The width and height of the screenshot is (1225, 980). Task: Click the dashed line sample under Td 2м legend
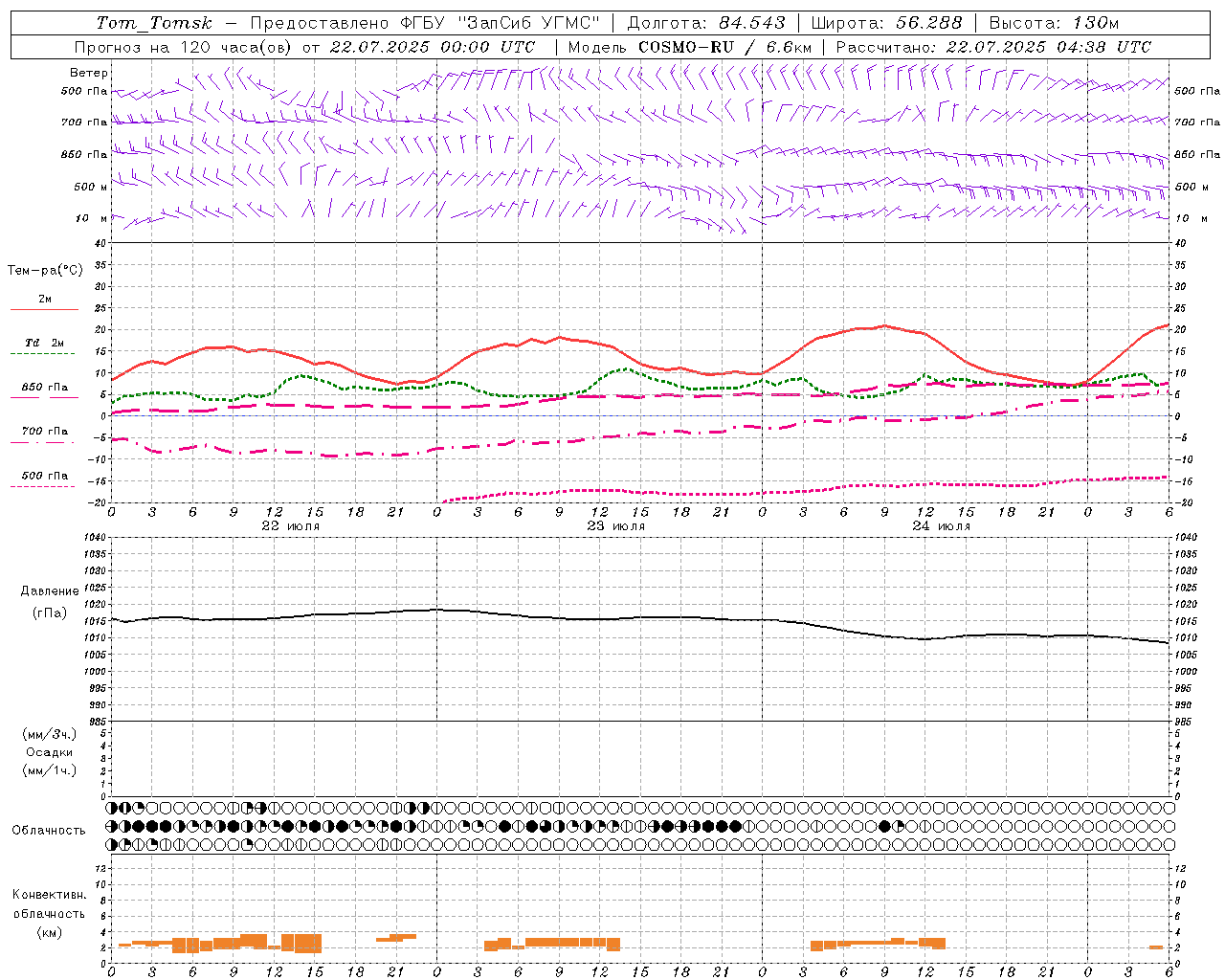click(x=43, y=354)
